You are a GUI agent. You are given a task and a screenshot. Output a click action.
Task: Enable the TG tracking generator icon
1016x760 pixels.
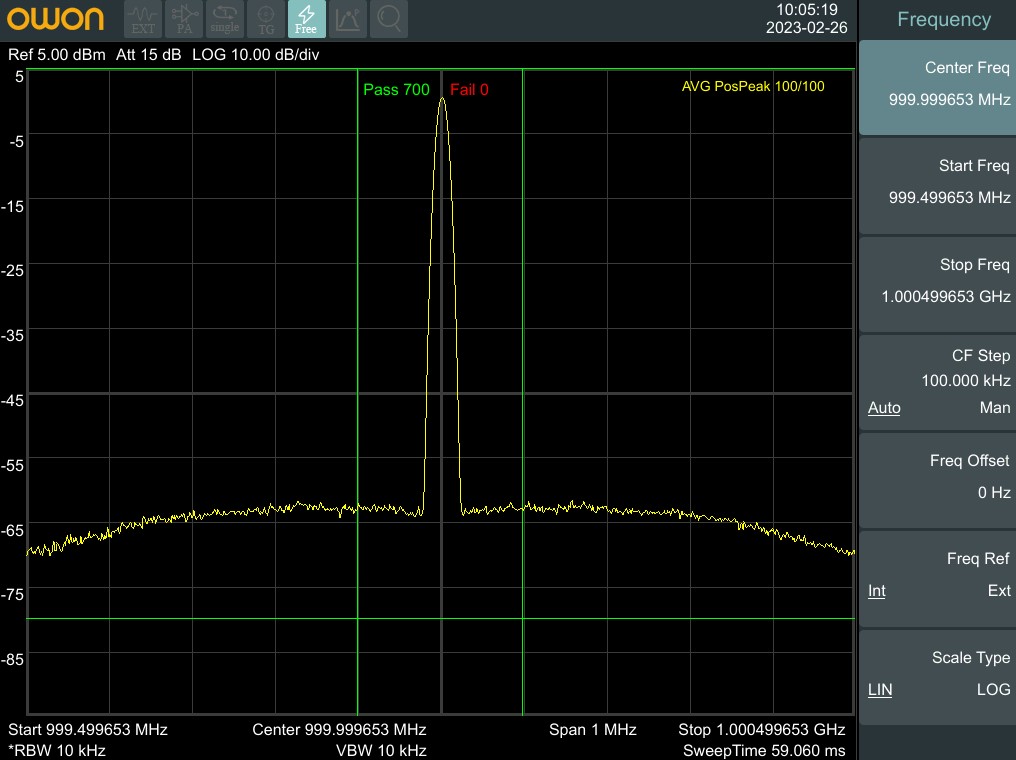pos(266,19)
